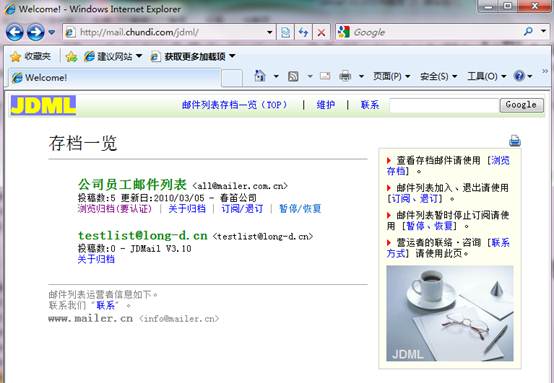Viewport: 554px width, 383px height.
Task: Open the 暂停/恢复 link in list entry
Action: 300,208
